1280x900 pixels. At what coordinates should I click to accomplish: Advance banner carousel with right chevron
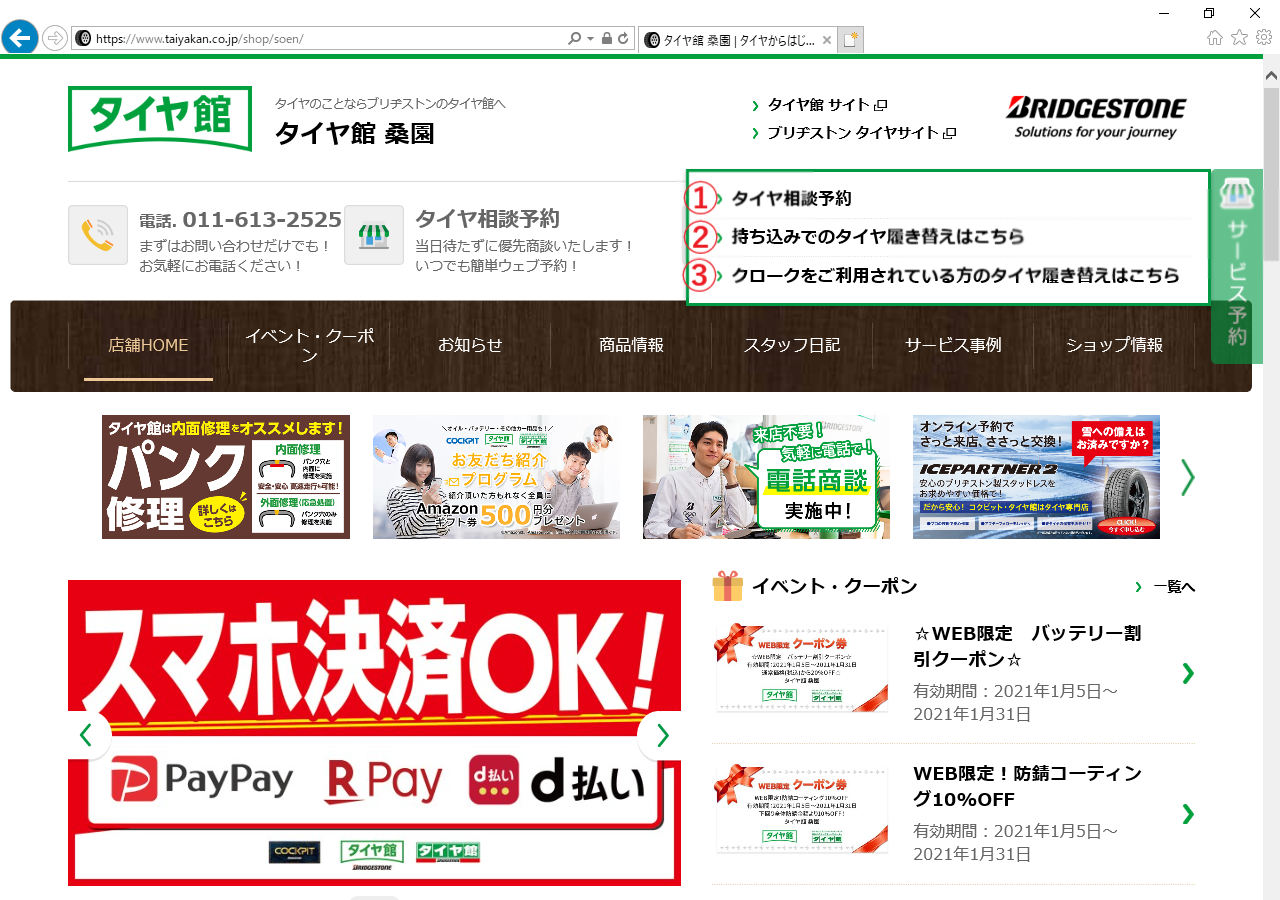[x=1187, y=477]
